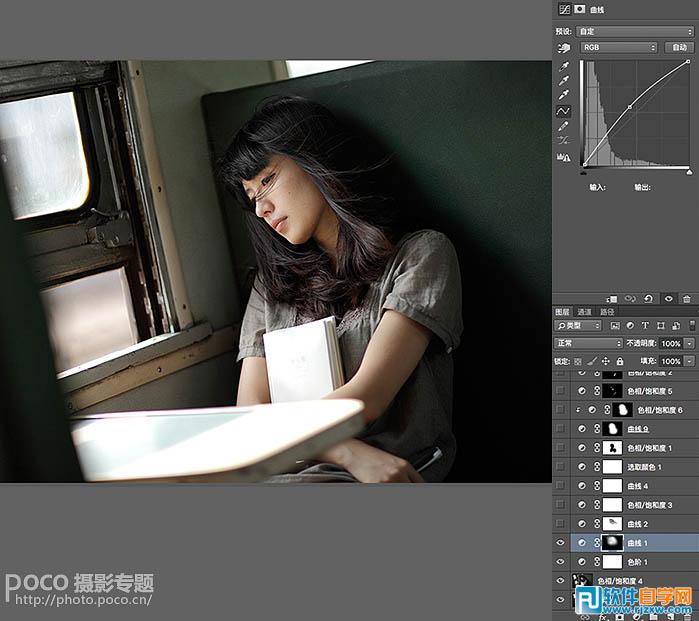699x621 pixels.
Task: Filter layers by adjustment layer icon
Action: point(630,325)
